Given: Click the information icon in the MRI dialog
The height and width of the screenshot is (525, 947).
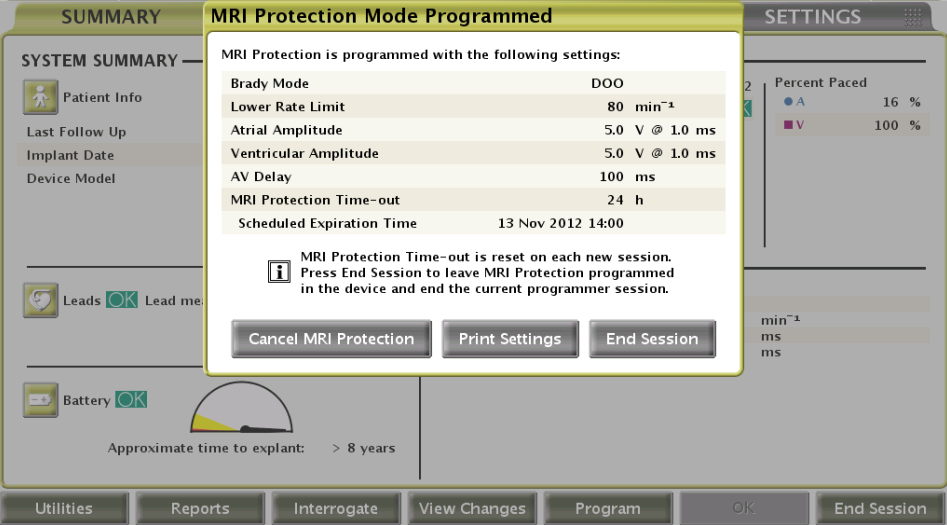Looking at the screenshot, I should 281,272.
